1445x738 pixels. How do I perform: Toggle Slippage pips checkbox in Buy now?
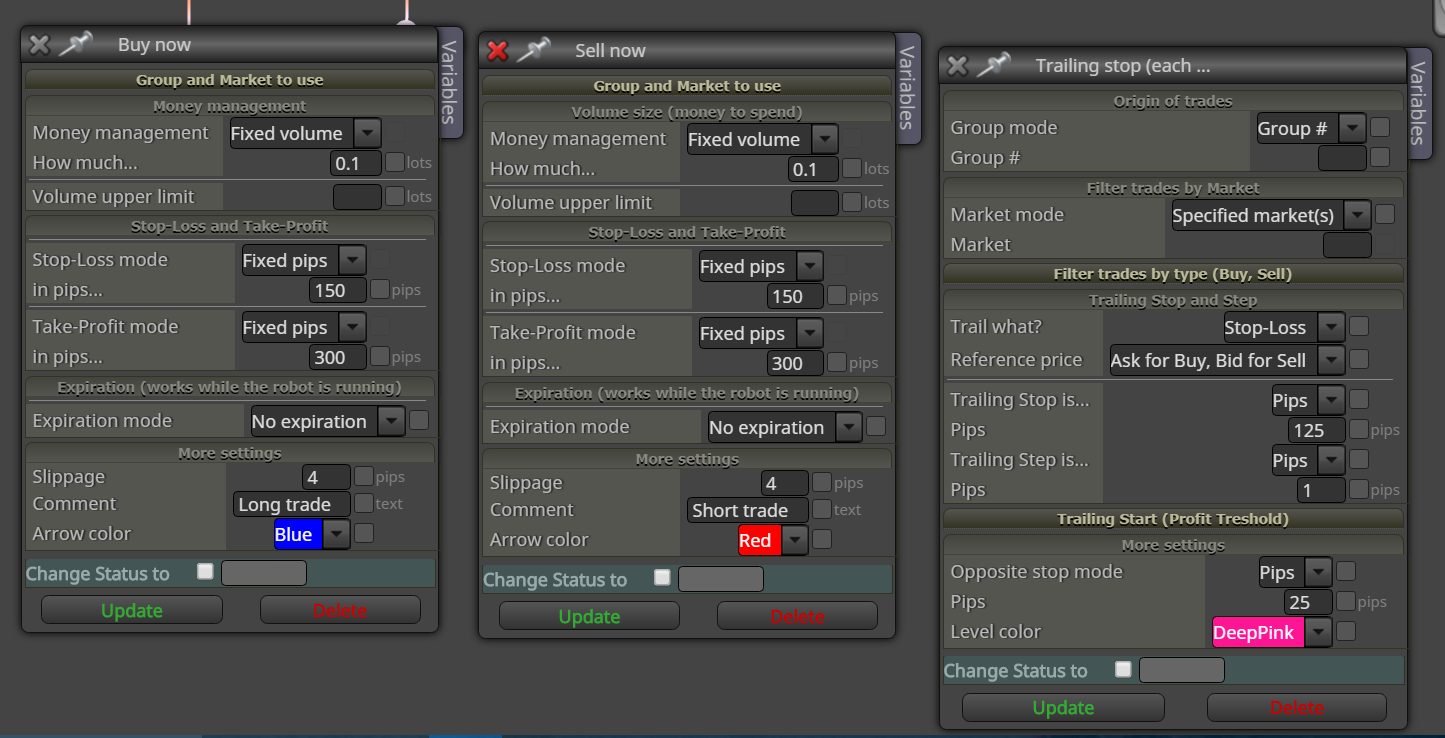tap(364, 476)
